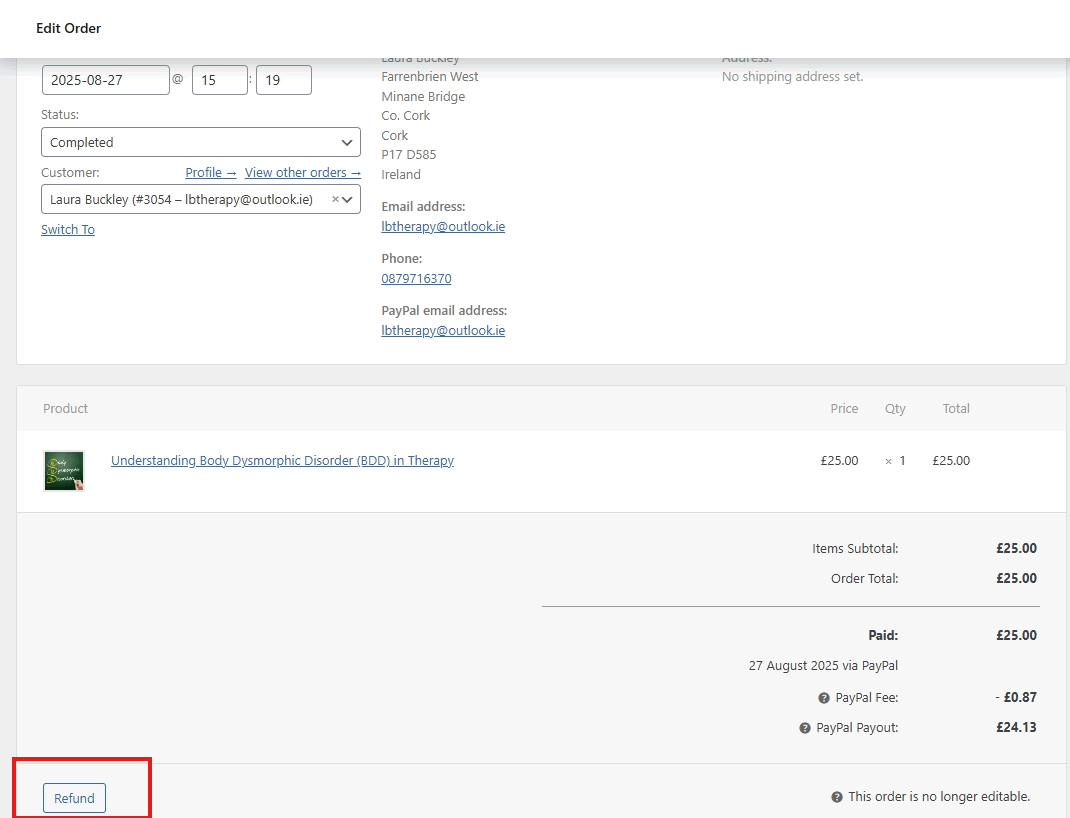This screenshot has width=1070, height=818.
Task: Click the billing email lbtherapy@outlook.ie link
Action: [443, 227]
